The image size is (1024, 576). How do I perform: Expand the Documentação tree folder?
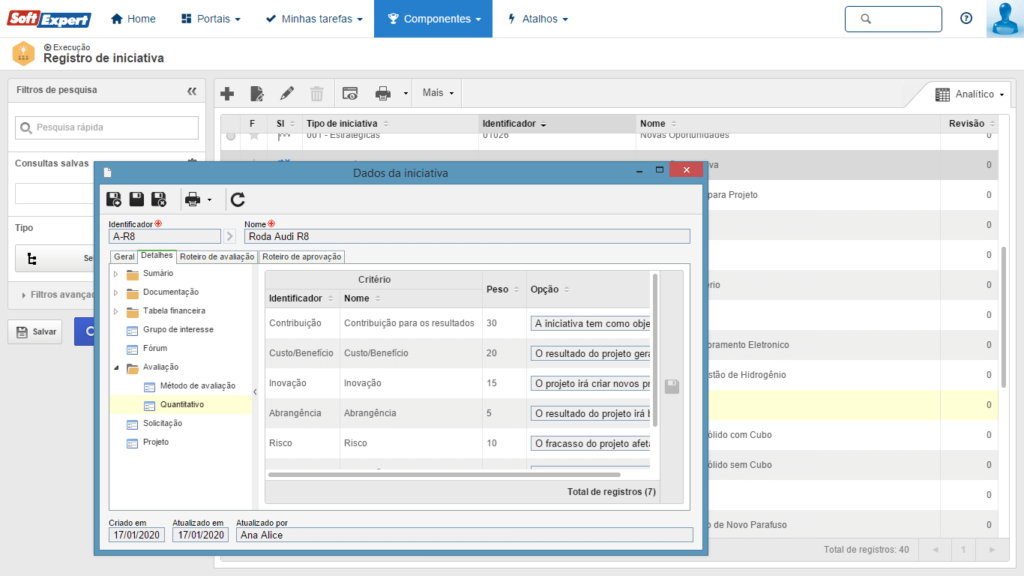click(x=116, y=292)
